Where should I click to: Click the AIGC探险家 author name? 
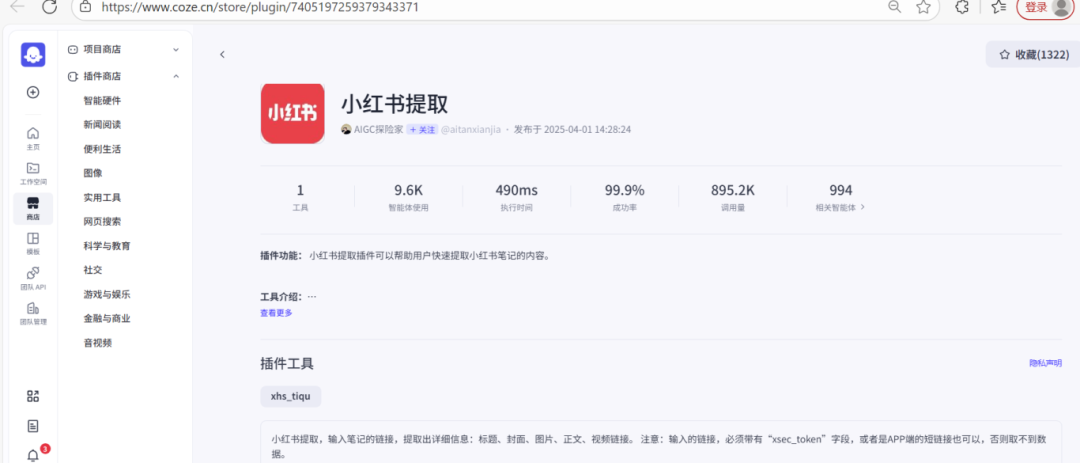(378, 130)
